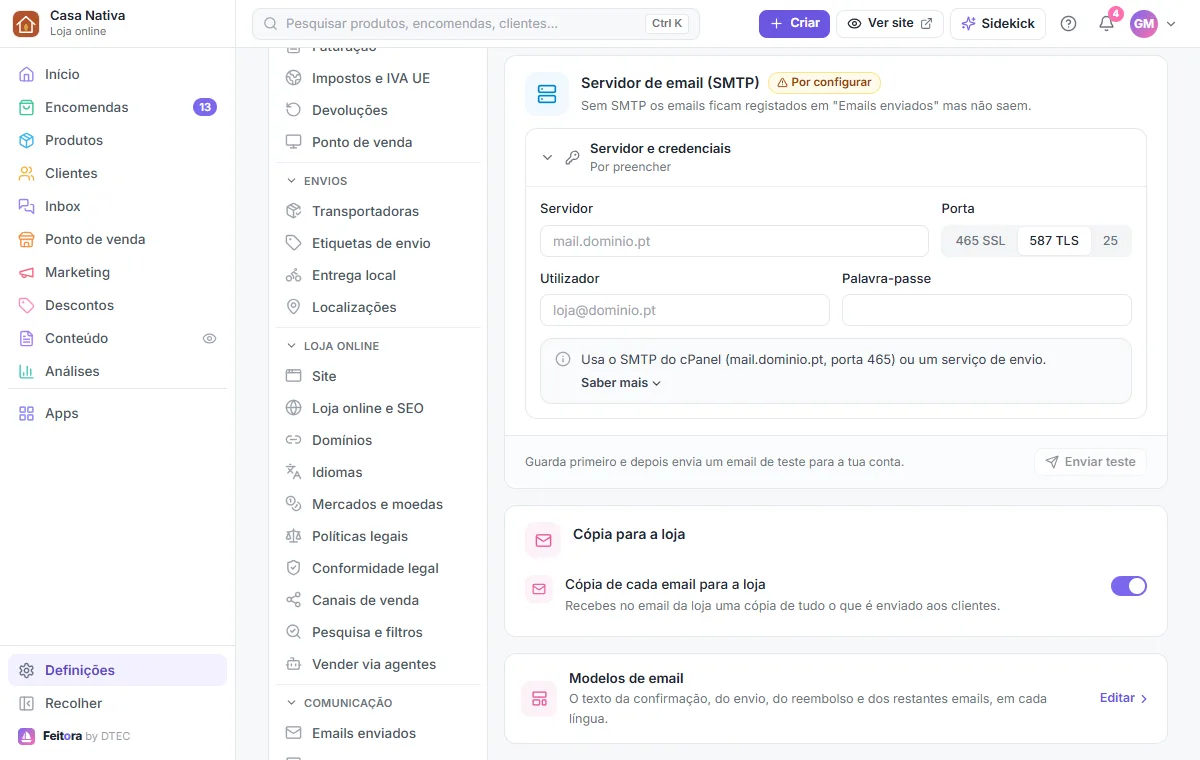The height and width of the screenshot is (760, 1200).
Task: Select port 587 TLS
Action: [1054, 241]
